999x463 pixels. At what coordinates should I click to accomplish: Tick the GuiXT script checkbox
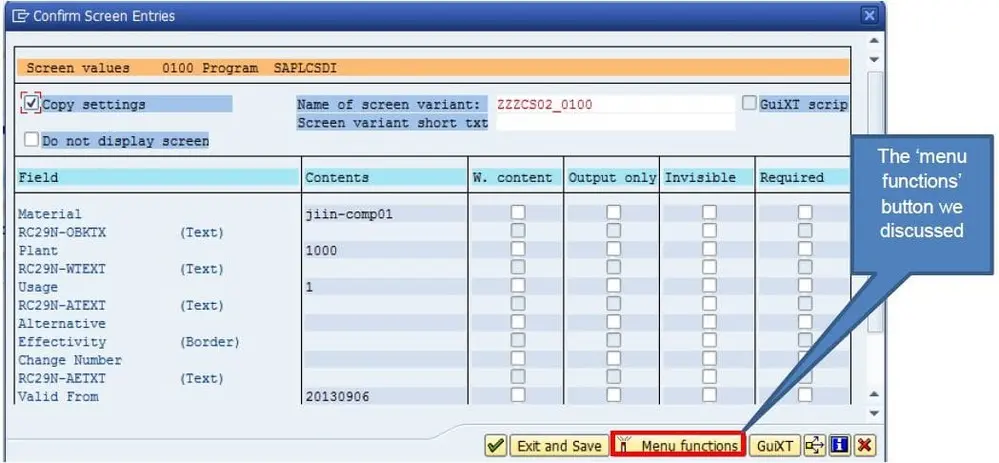click(x=749, y=103)
